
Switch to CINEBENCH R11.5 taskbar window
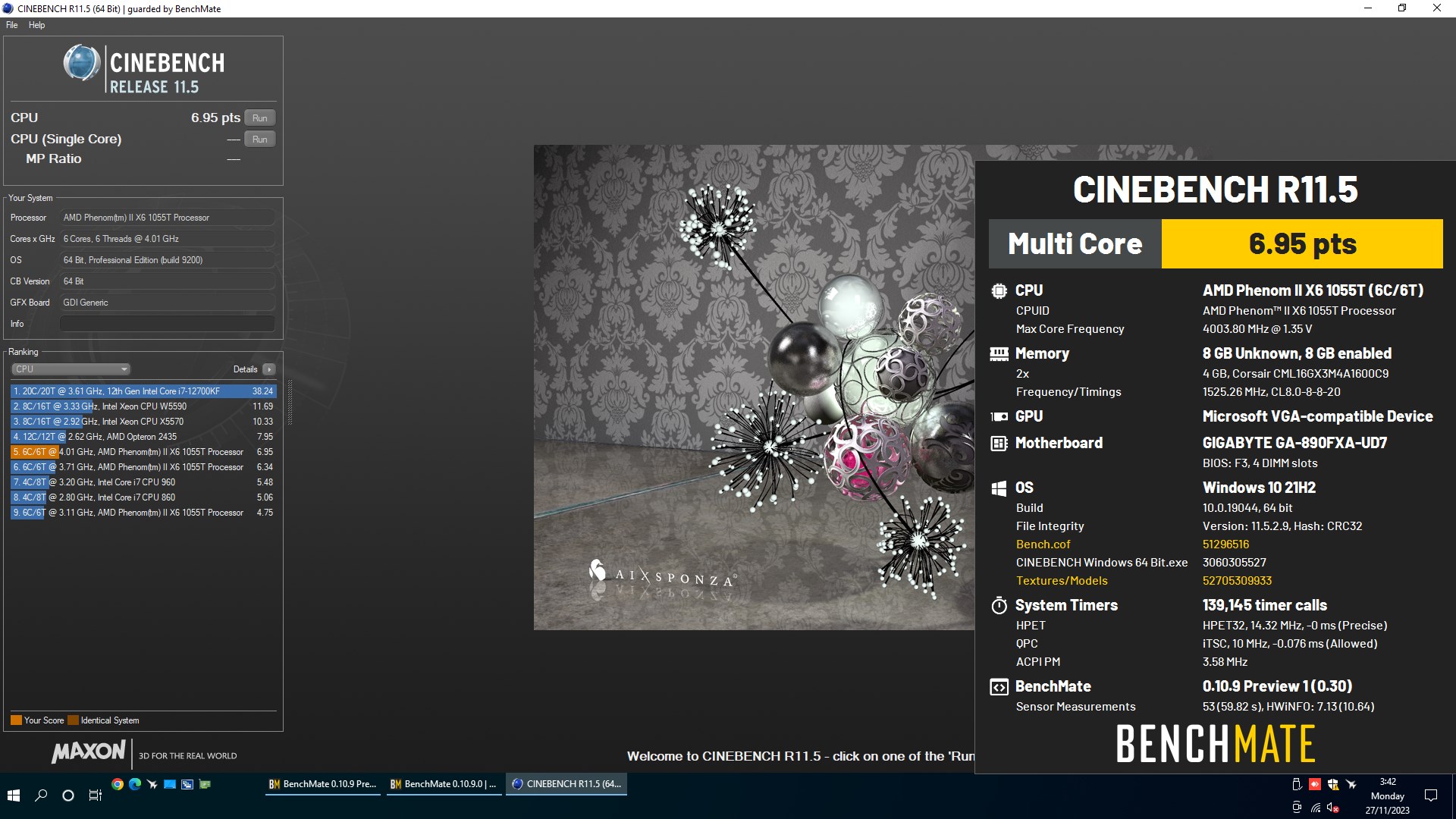pos(566,784)
